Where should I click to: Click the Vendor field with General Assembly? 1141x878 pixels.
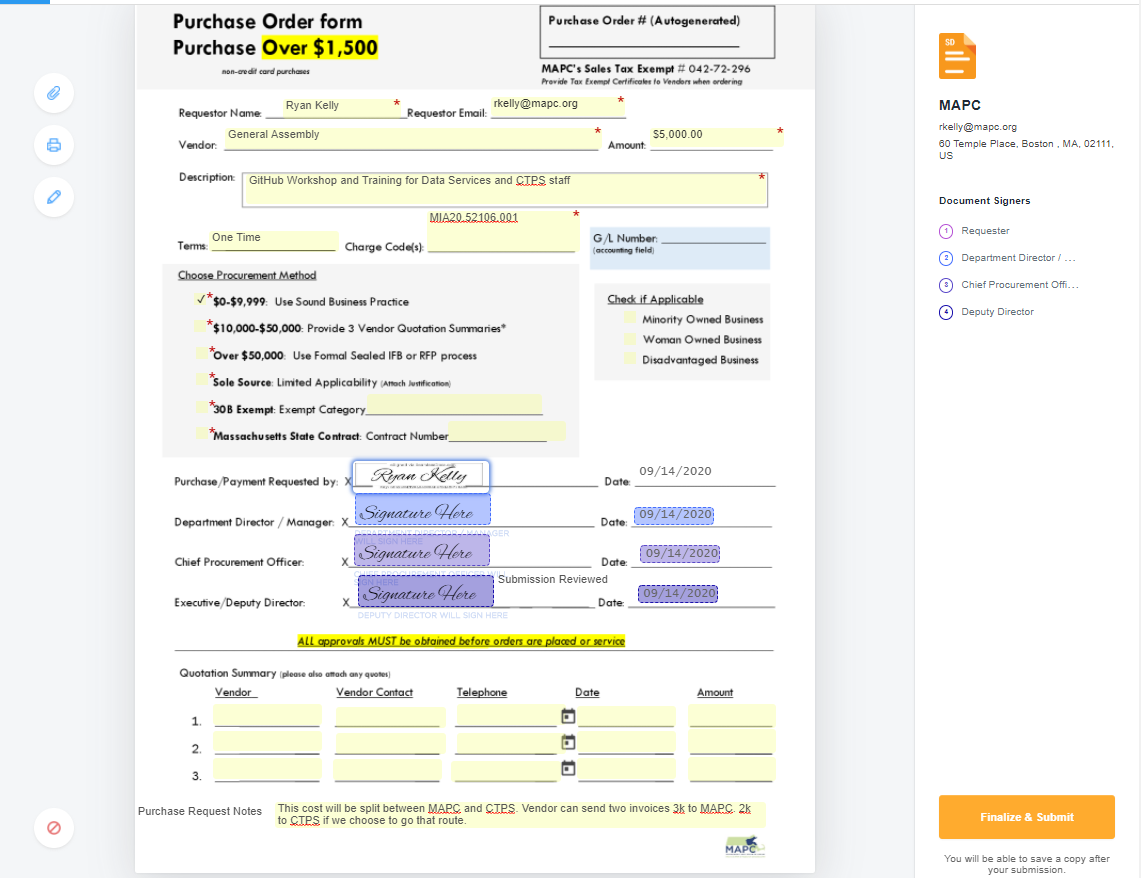point(412,138)
